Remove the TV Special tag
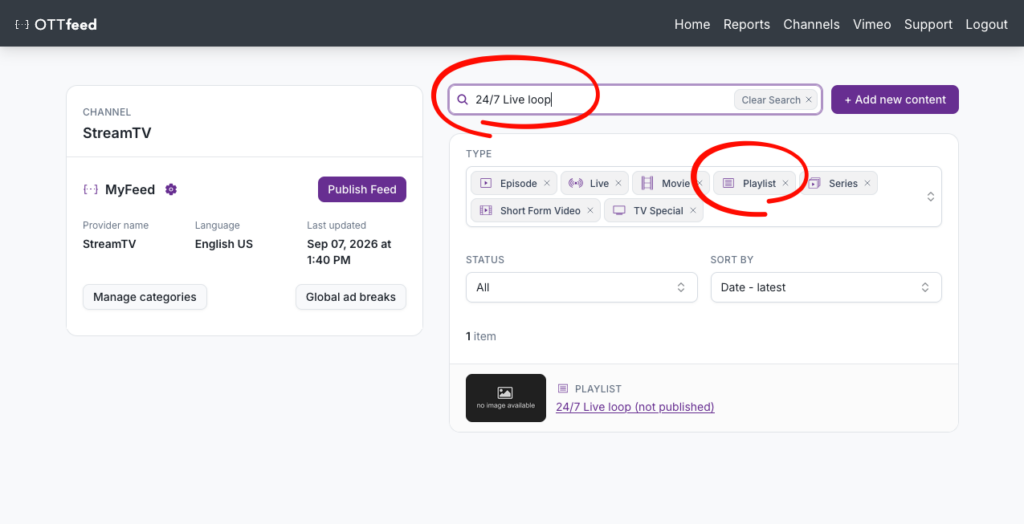1024x524 pixels. (693, 210)
